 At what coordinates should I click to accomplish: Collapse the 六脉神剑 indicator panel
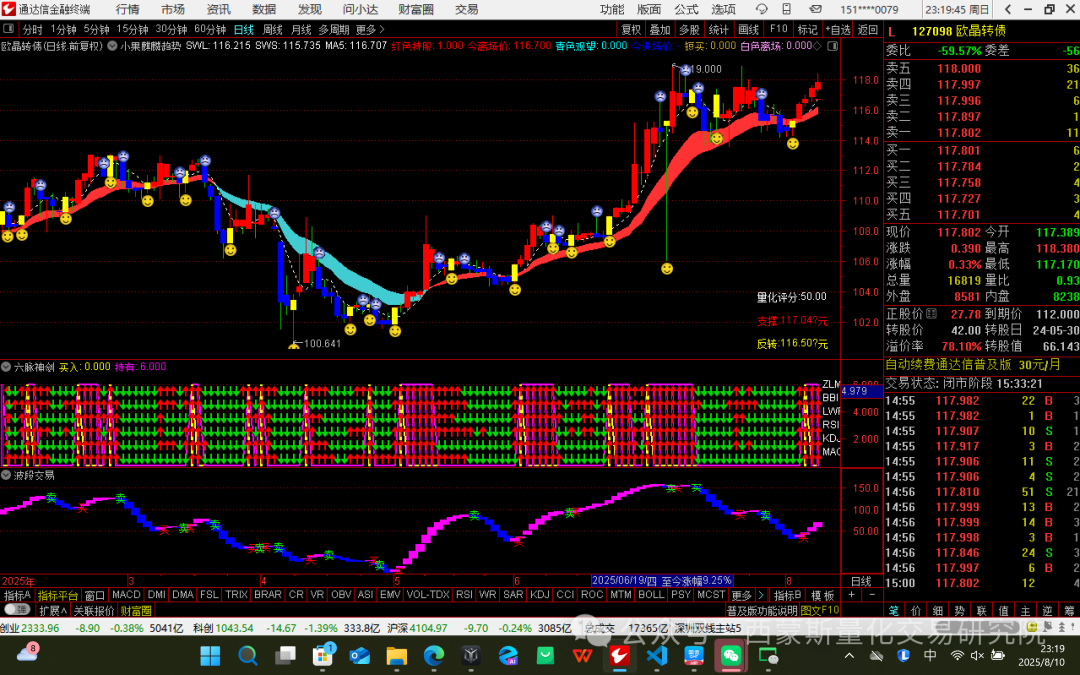pos(6,367)
